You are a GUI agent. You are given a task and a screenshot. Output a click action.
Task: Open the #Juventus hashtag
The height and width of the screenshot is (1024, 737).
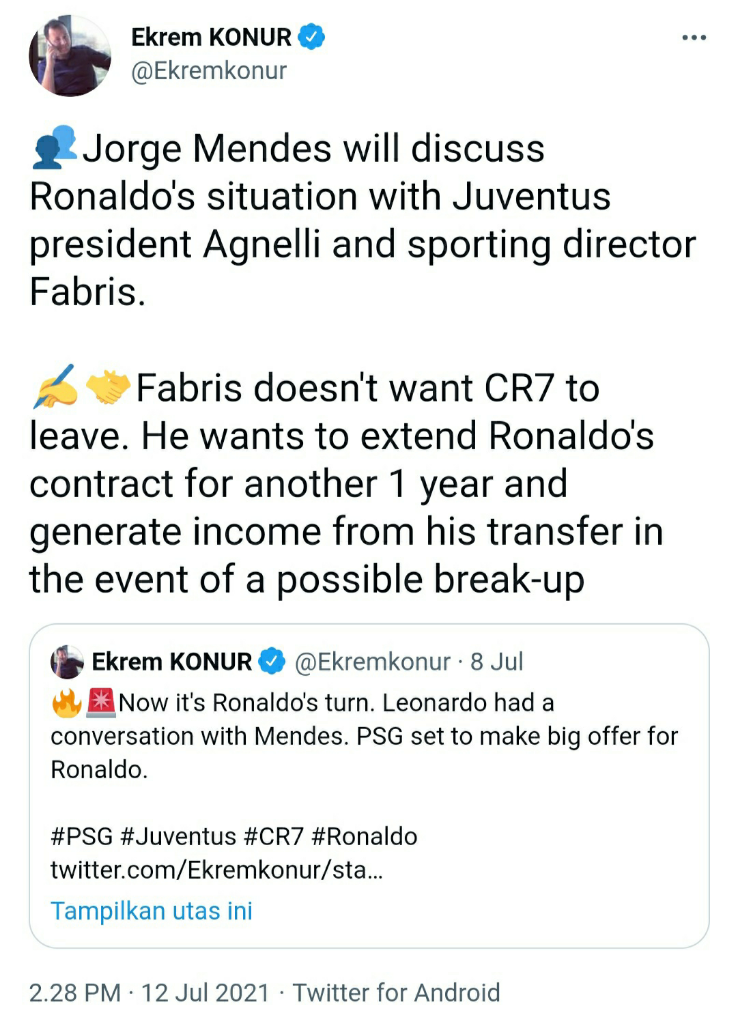point(176,836)
